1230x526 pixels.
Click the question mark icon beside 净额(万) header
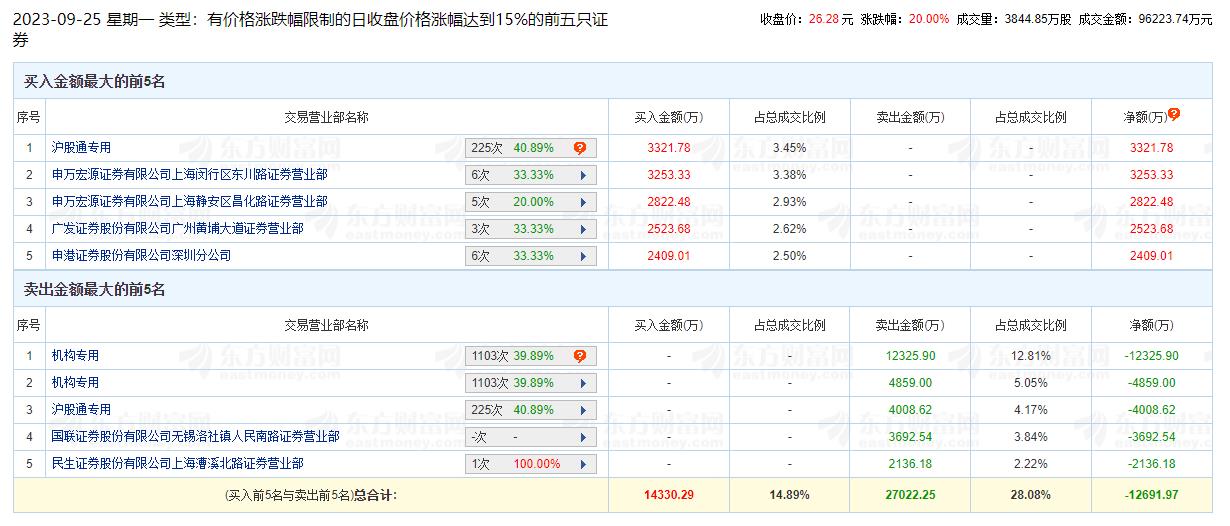click(1174, 114)
